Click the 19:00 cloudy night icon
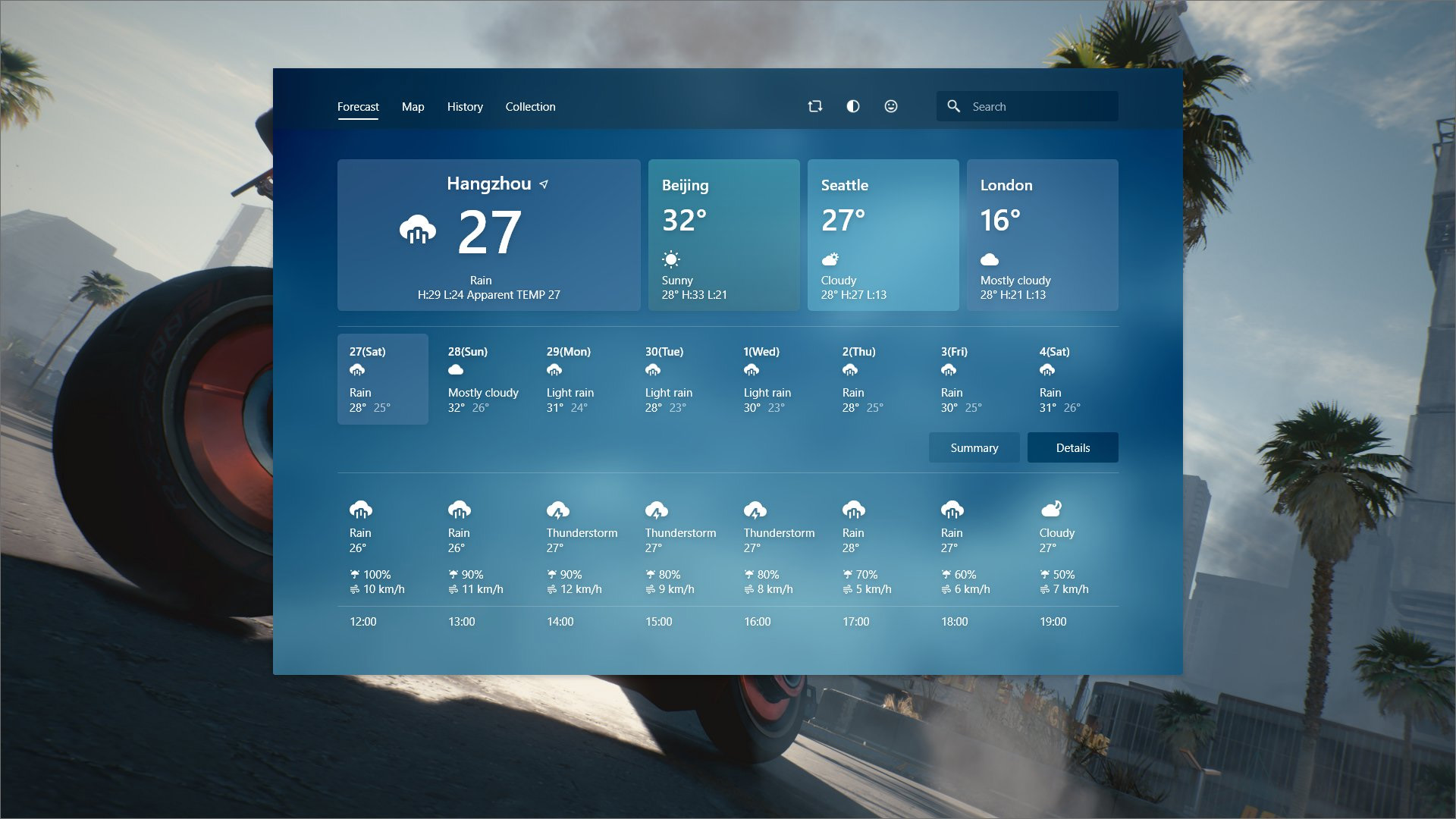The image size is (1456, 819). [1051, 509]
